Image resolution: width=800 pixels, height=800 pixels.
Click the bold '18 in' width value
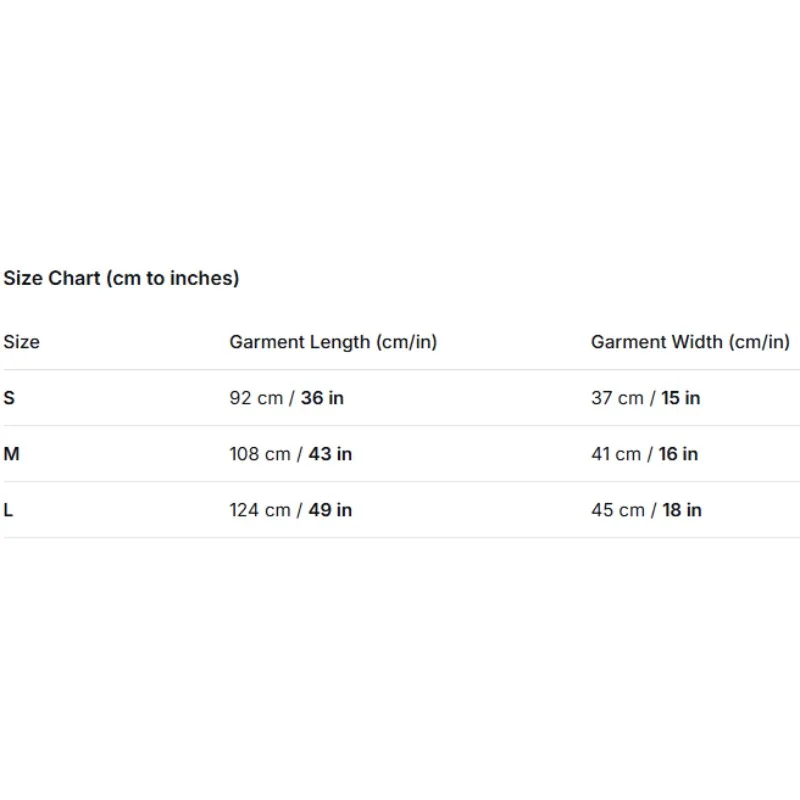pos(682,510)
